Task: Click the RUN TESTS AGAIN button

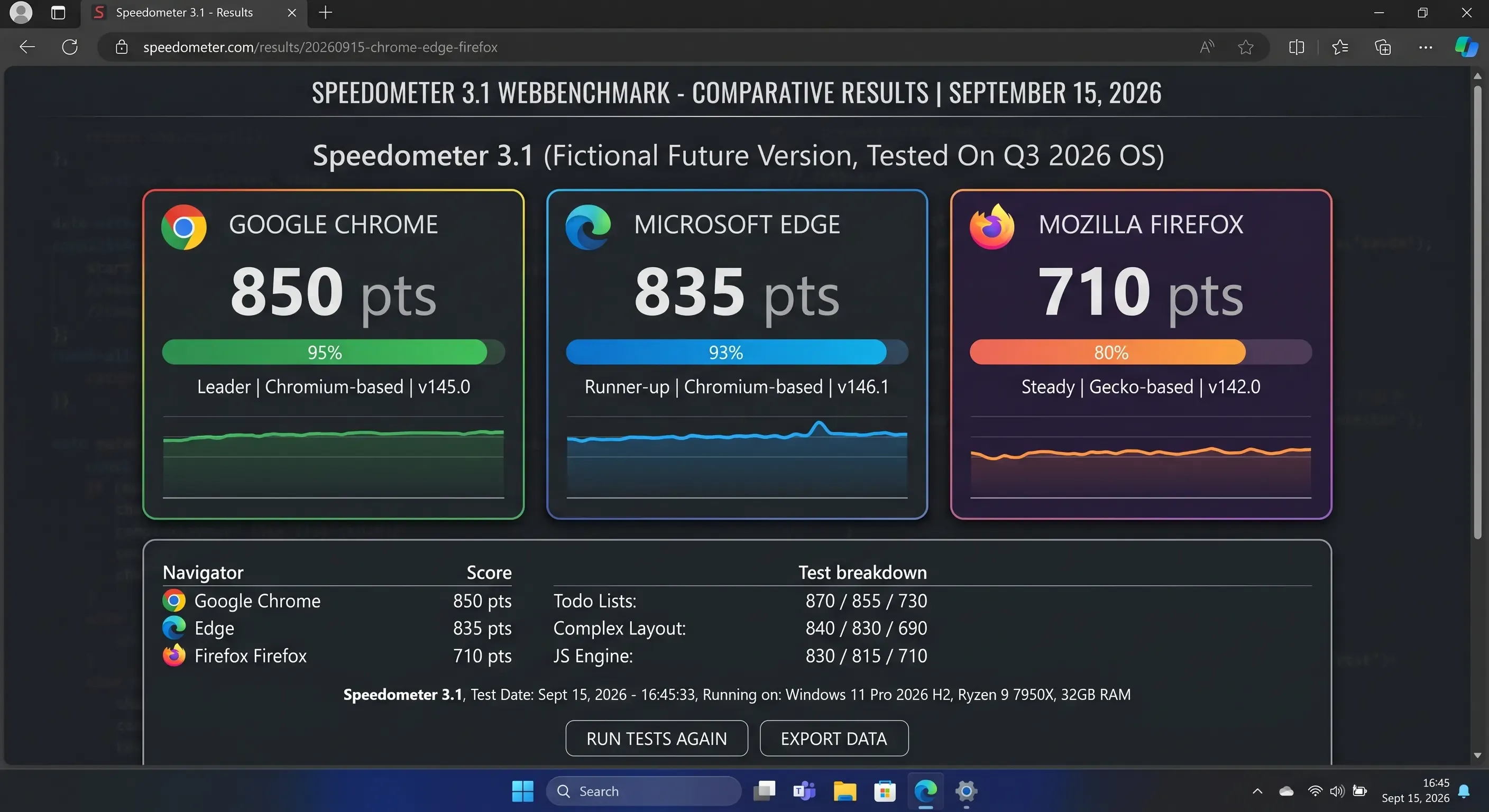Action: [657, 739]
